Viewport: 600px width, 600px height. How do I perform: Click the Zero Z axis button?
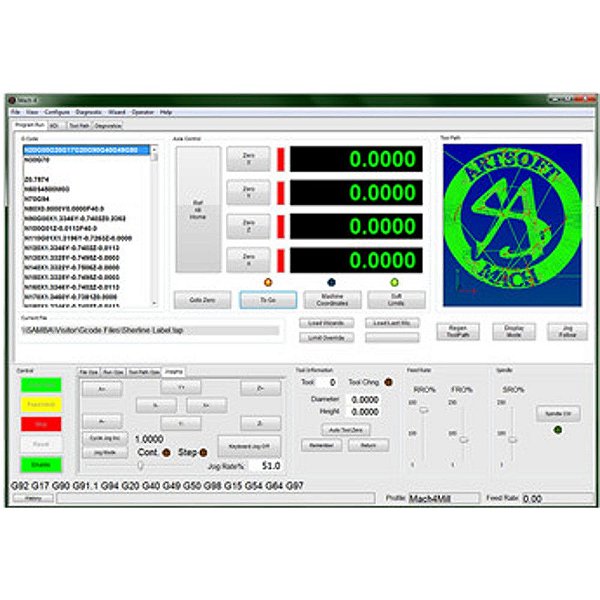click(248, 226)
